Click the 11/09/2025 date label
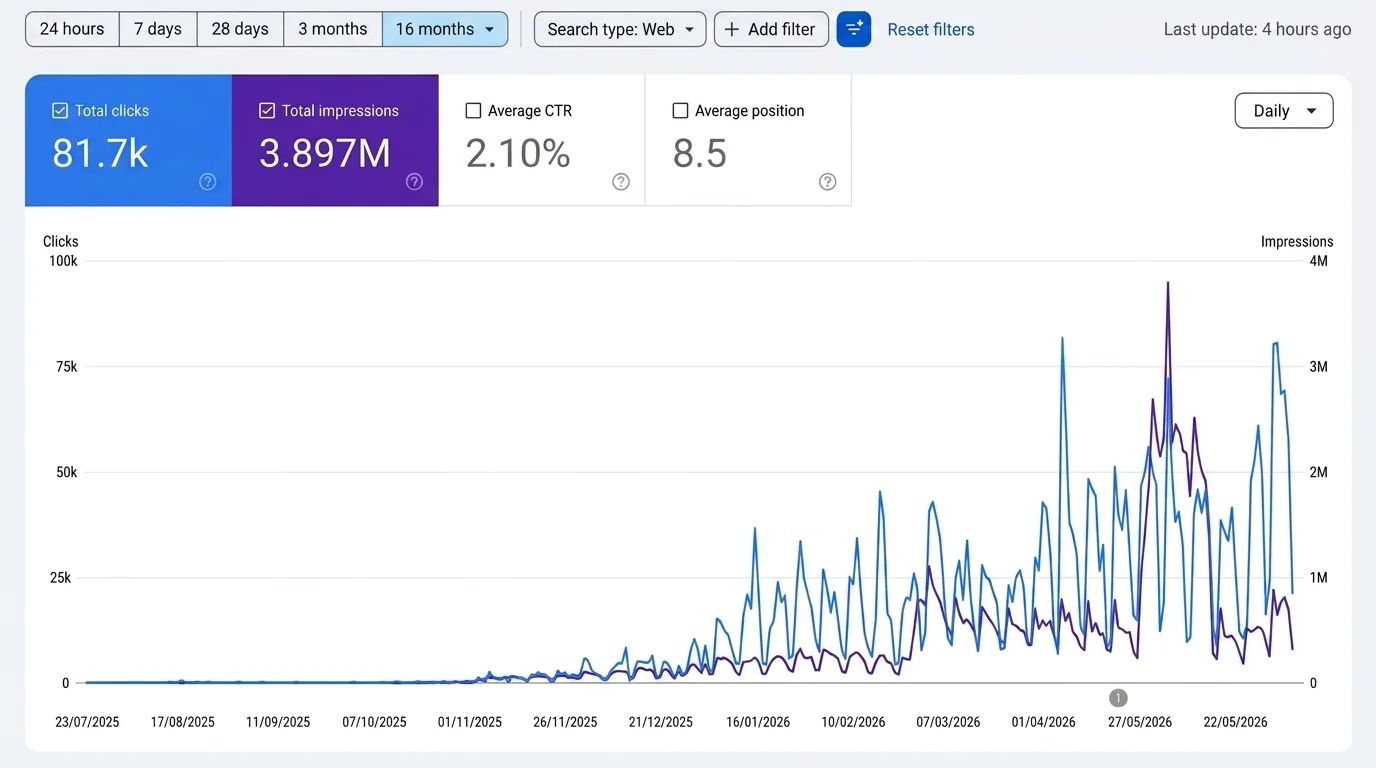Image resolution: width=1376 pixels, height=768 pixels. pos(278,722)
